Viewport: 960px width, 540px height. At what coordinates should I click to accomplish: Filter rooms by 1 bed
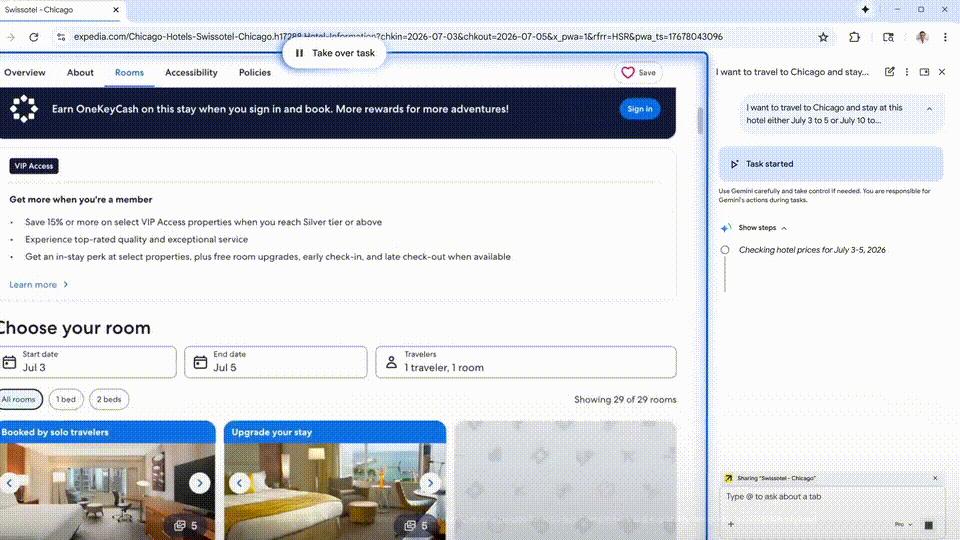point(66,400)
